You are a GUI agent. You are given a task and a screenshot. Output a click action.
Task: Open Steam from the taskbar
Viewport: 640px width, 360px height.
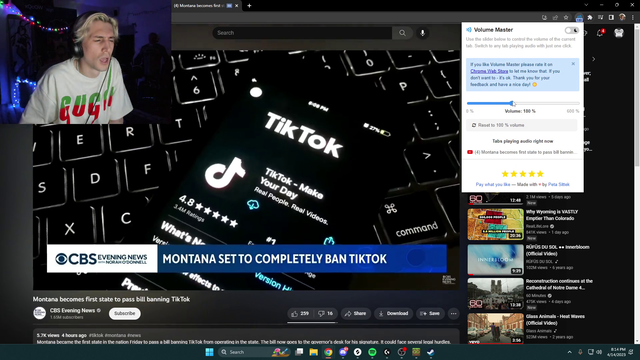(x=431, y=352)
